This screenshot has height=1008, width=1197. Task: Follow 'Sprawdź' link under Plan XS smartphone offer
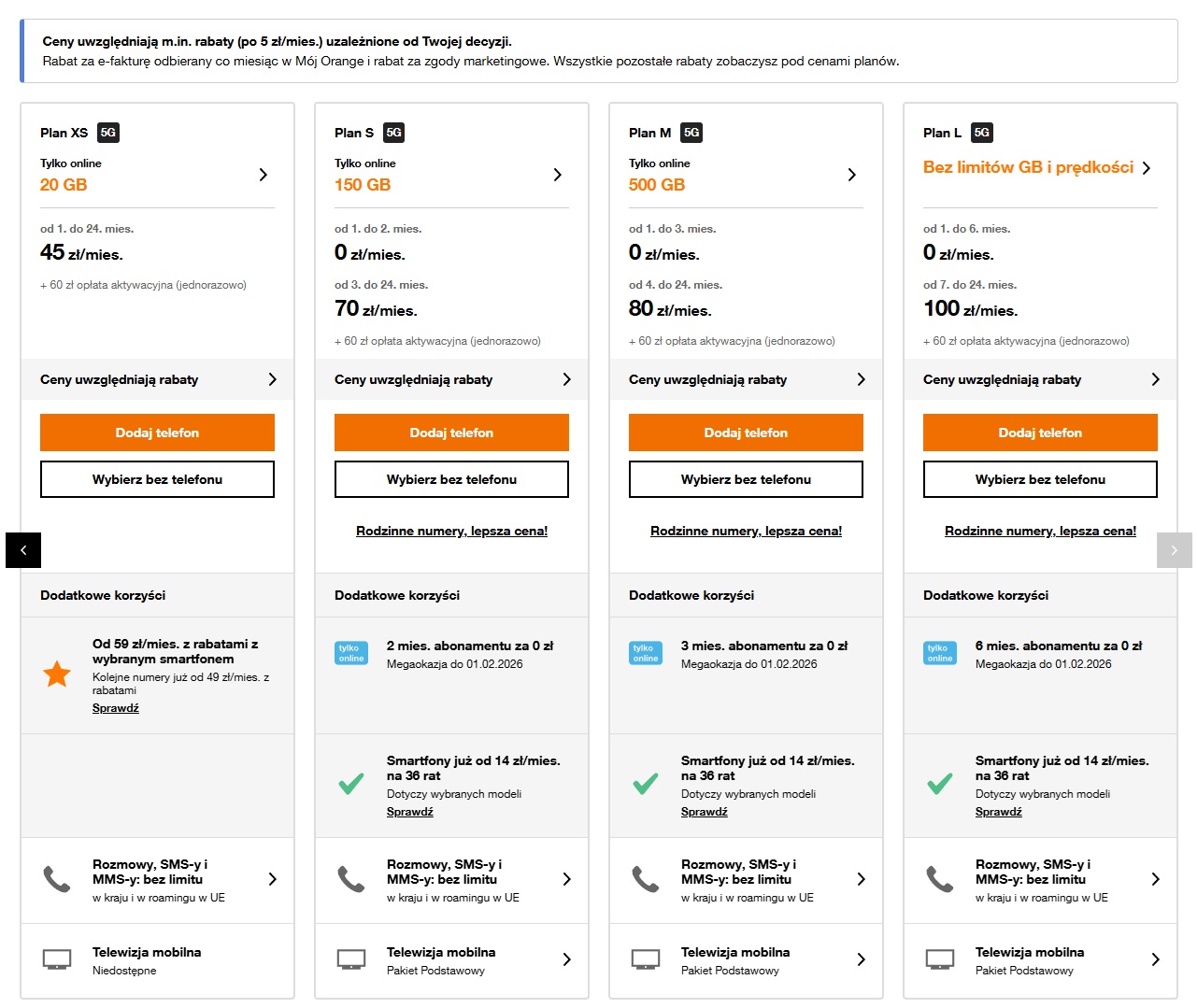[x=116, y=708]
